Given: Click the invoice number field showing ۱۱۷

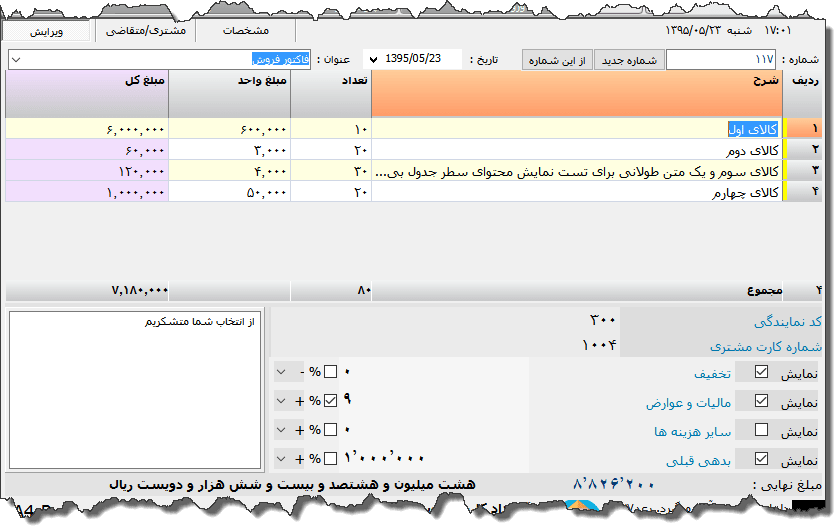Looking at the screenshot, I should (x=720, y=60).
